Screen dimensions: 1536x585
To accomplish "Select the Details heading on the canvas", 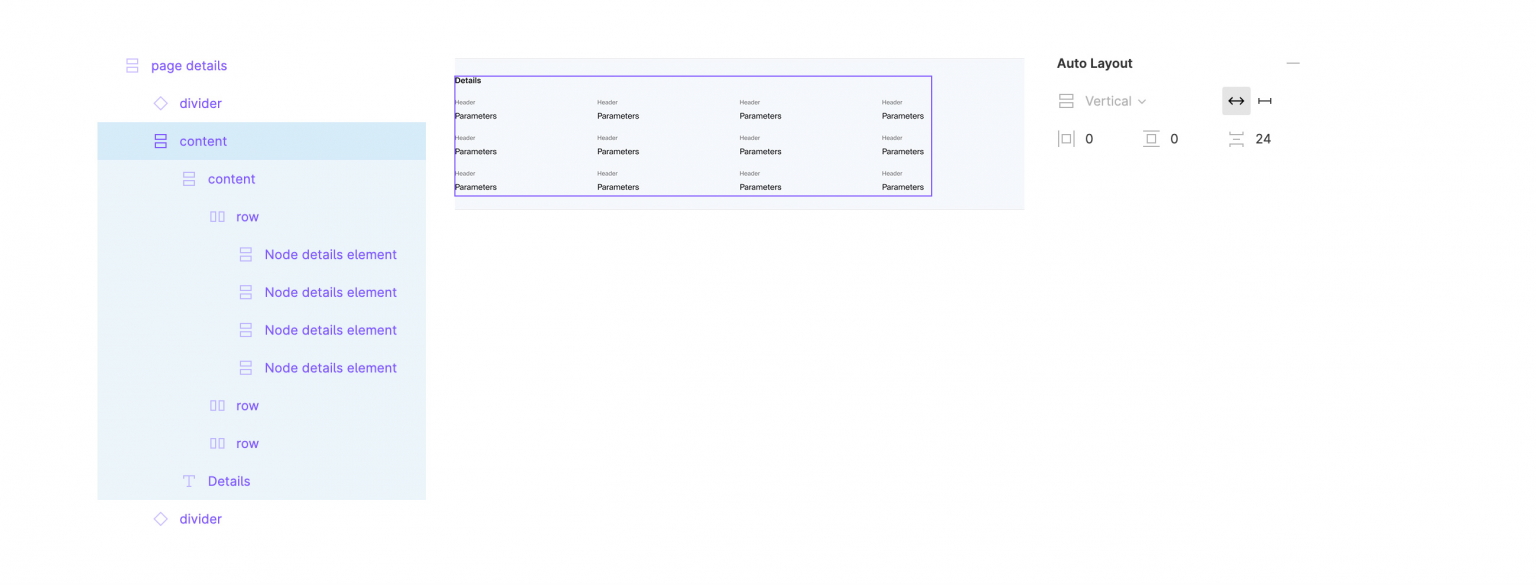I will click(468, 80).
